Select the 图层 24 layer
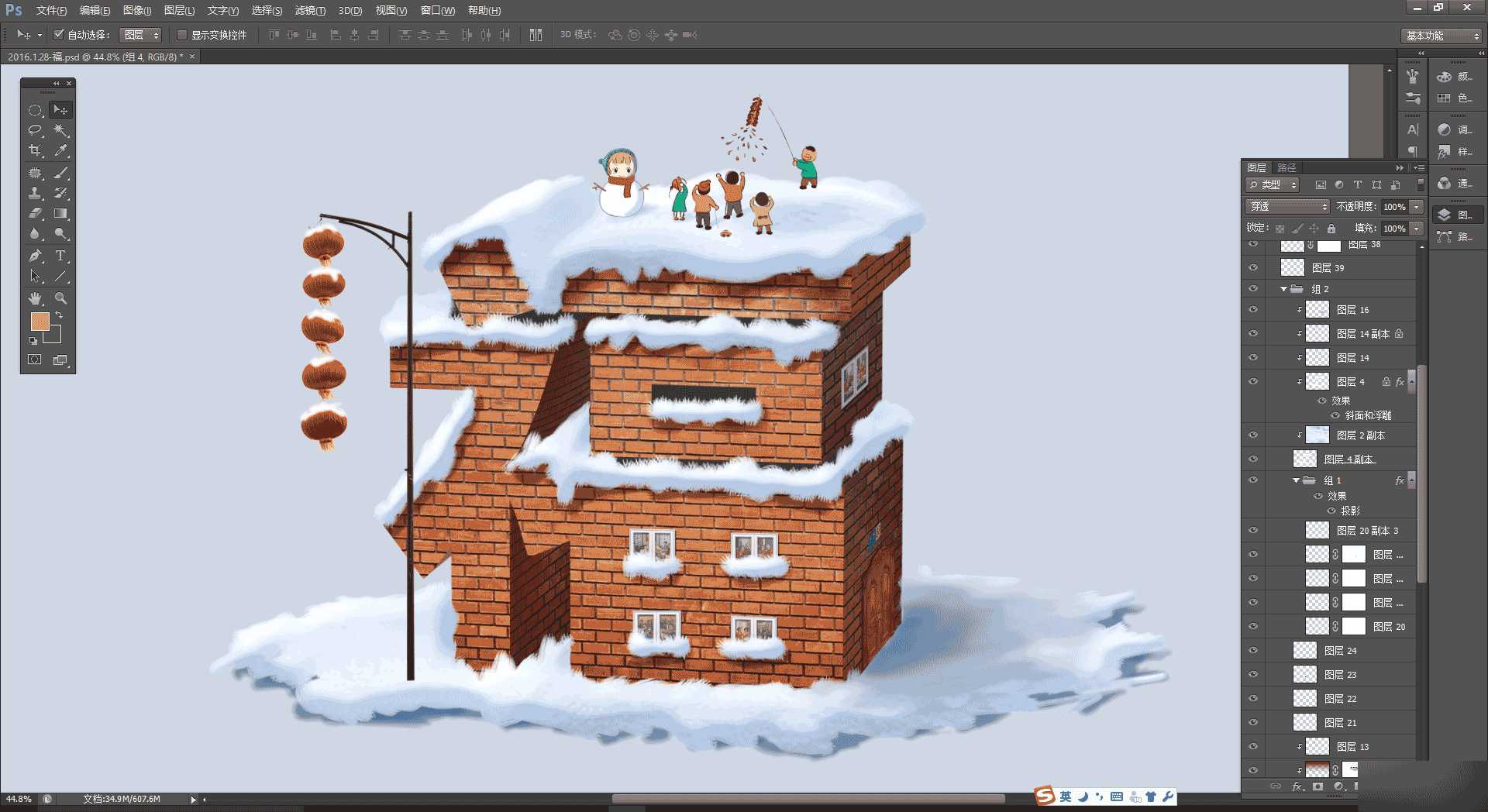 point(1341,651)
